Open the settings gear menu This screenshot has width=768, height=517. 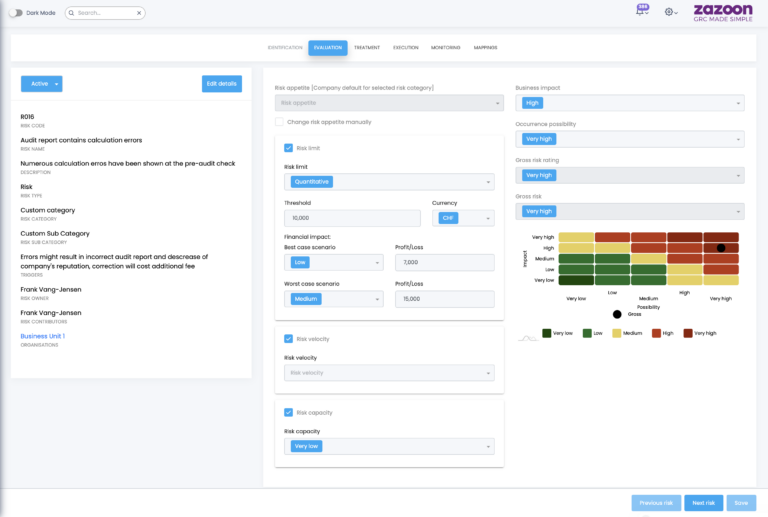669,13
